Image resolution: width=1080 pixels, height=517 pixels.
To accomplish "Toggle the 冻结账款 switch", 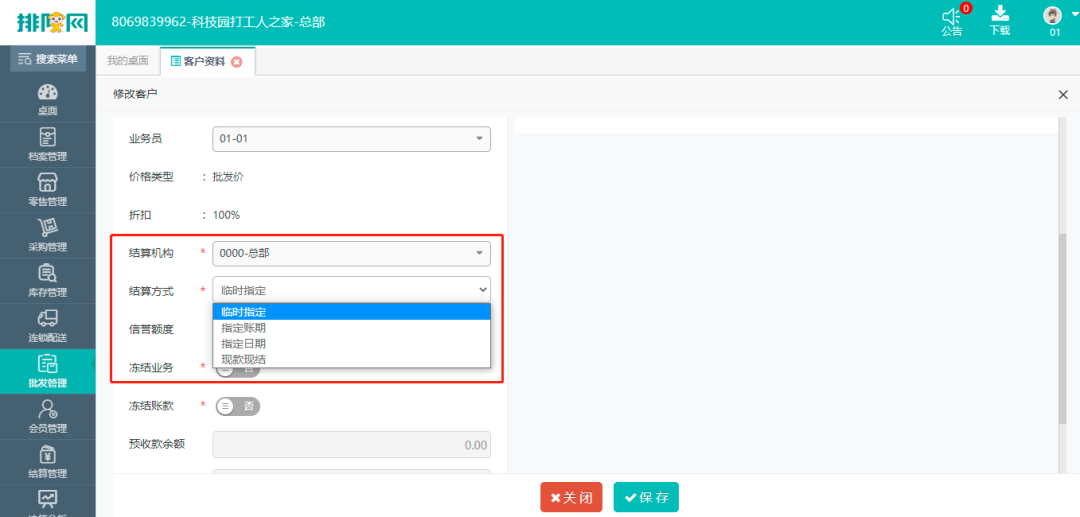I will [238, 406].
